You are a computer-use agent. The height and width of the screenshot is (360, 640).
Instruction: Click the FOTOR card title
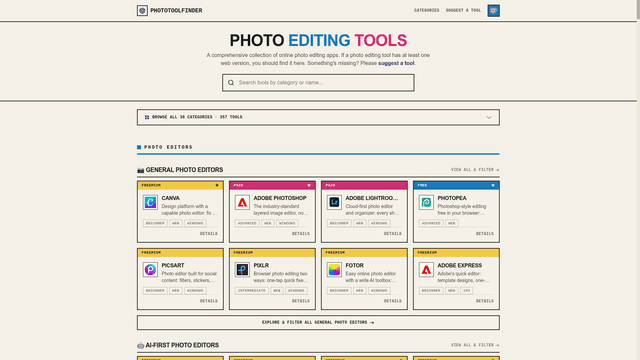(x=355, y=266)
